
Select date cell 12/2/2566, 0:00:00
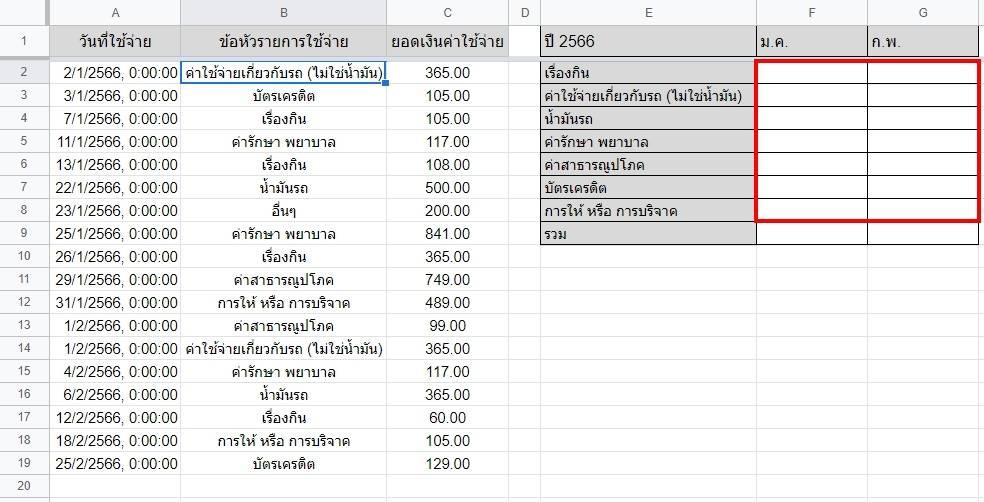pyautogui.click(x=115, y=418)
